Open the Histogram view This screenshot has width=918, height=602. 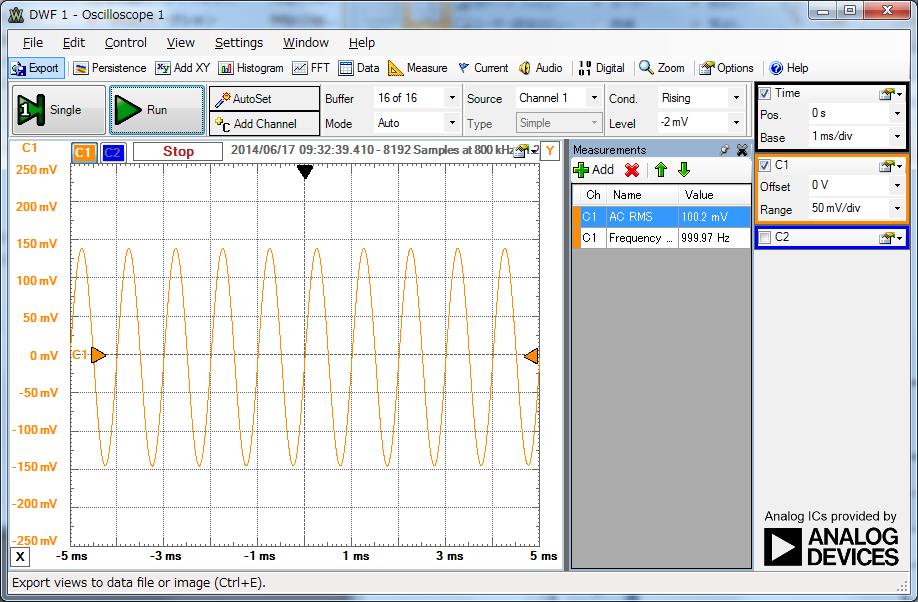[x=251, y=68]
